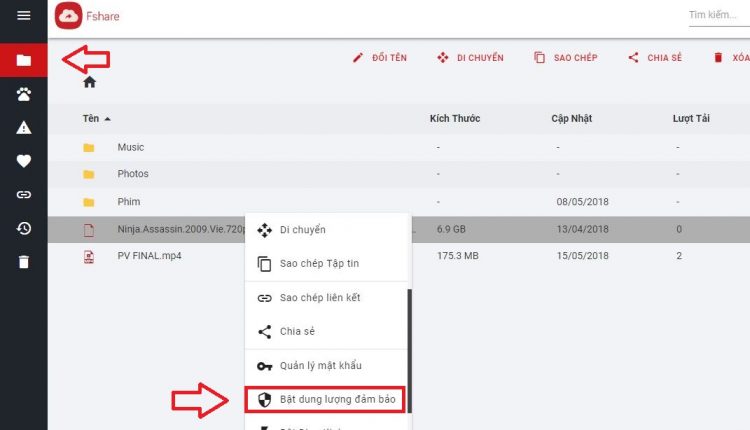750x430 pixels.
Task: Choose Di chuyển in context menu
Action: click(x=328, y=230)
